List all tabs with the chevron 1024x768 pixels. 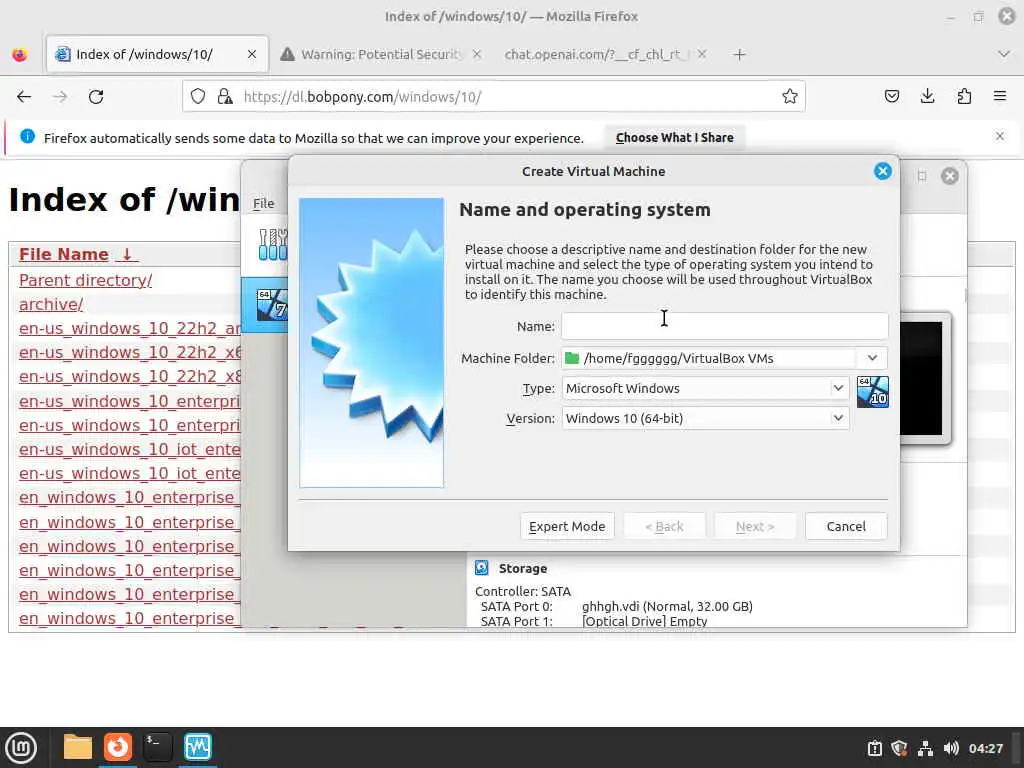pyautogui.click(x=1004, y=54)
